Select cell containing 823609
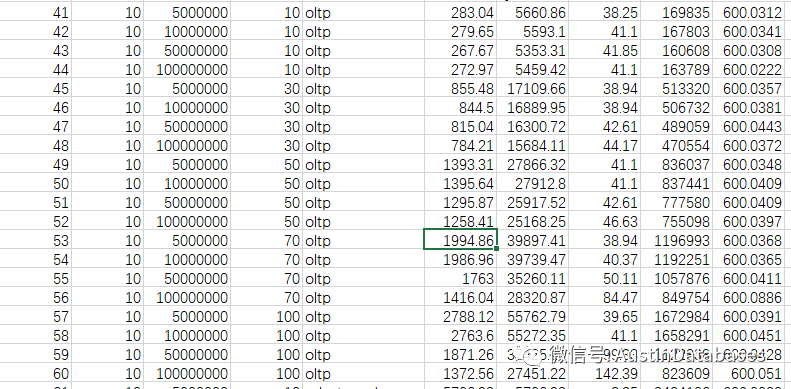Image resolution: width=791 pixels, height=389 pixels. (676, 373)
